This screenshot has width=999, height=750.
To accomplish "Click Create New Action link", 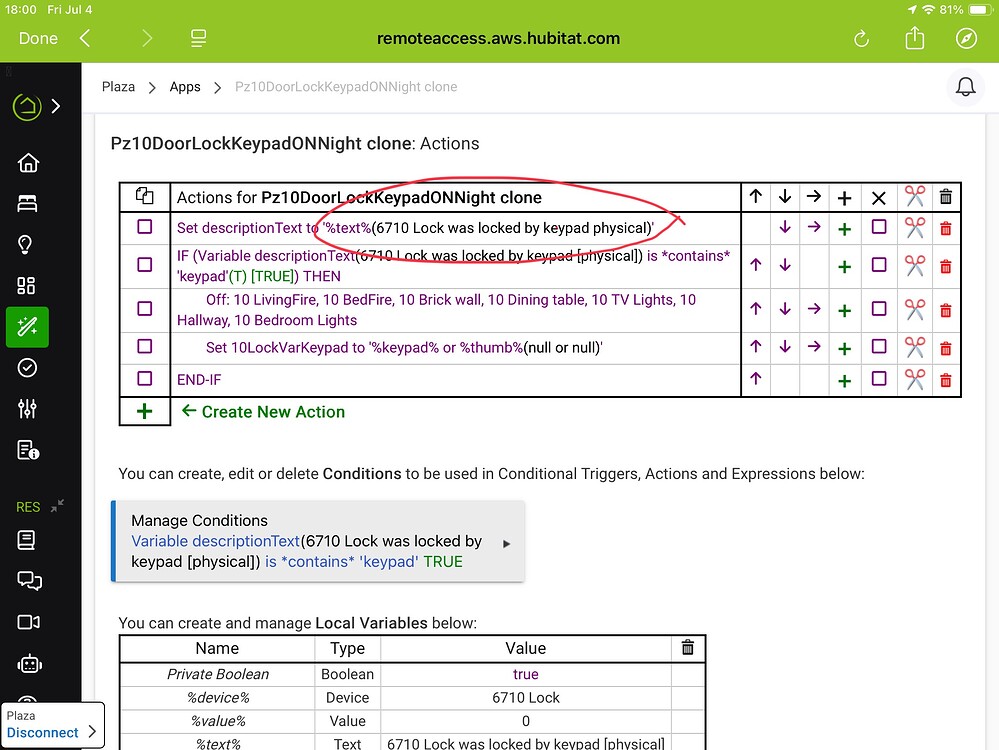I will coord(272,412).
